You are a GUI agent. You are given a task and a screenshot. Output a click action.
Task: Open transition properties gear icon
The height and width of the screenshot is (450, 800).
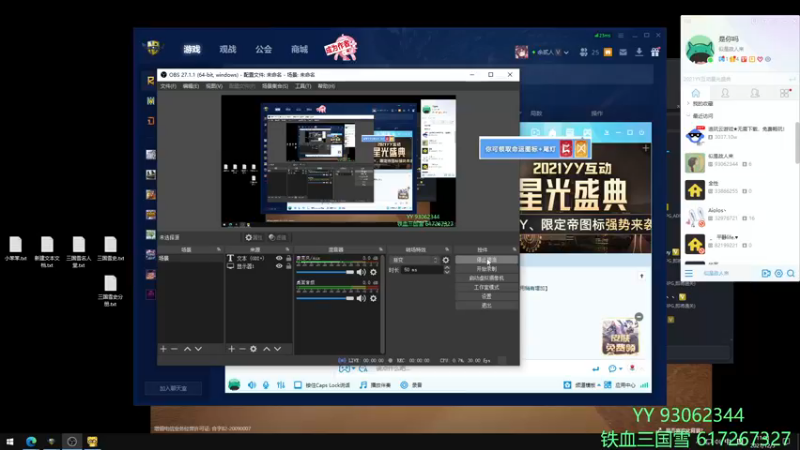tap(446, 260)
